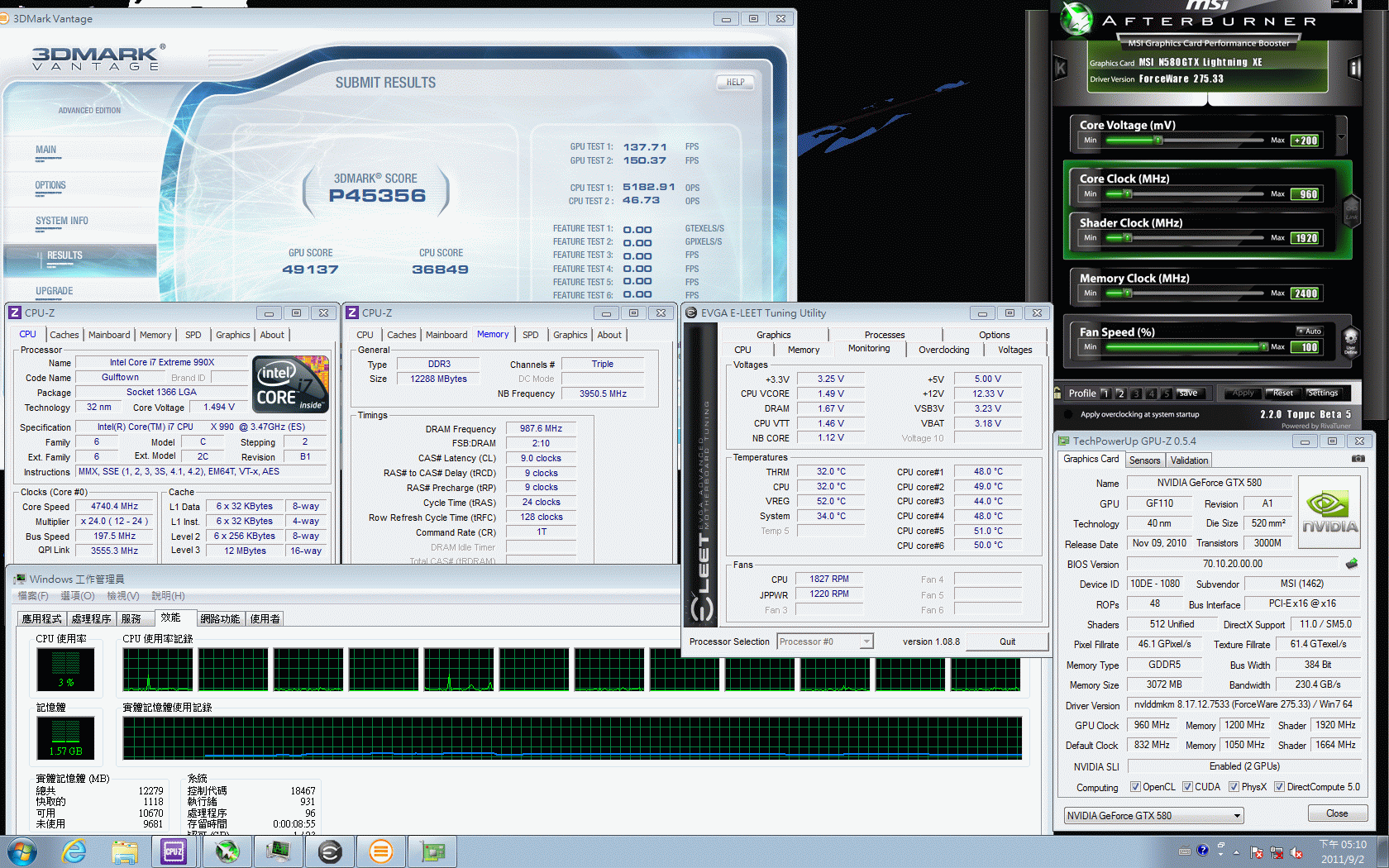Switch to Sensors tab in GPU-Z
Image resolution: width=1389 pixels, height=868 pixels.
[x=1144, y=460]
